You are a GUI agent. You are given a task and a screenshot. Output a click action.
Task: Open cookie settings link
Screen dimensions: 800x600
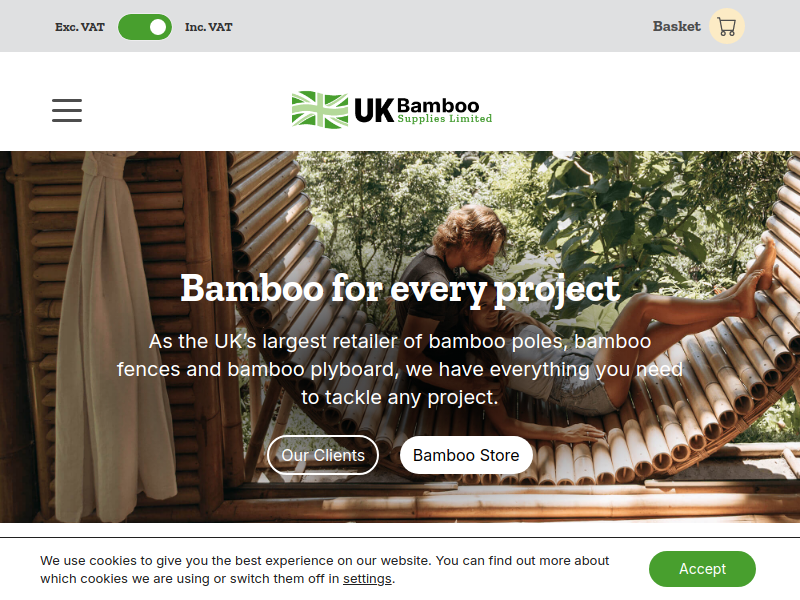[x=367, y=579]
